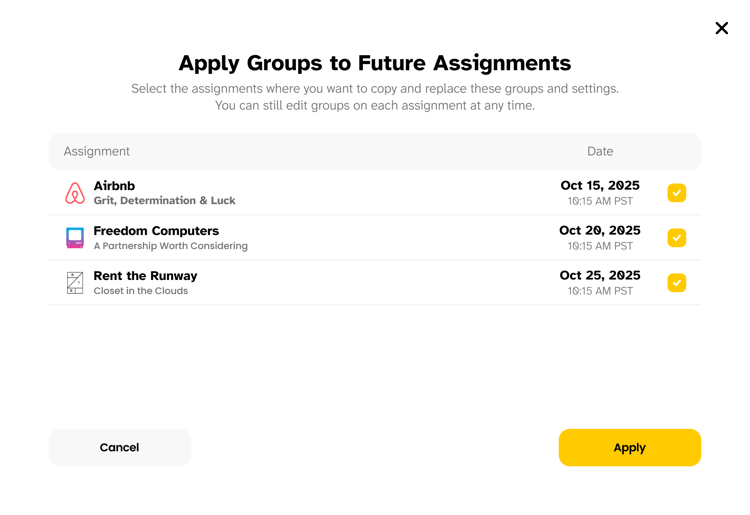This screenshot has width=750, height=515.
Task: Click the yellow Apply button
Action: (629, 448)
